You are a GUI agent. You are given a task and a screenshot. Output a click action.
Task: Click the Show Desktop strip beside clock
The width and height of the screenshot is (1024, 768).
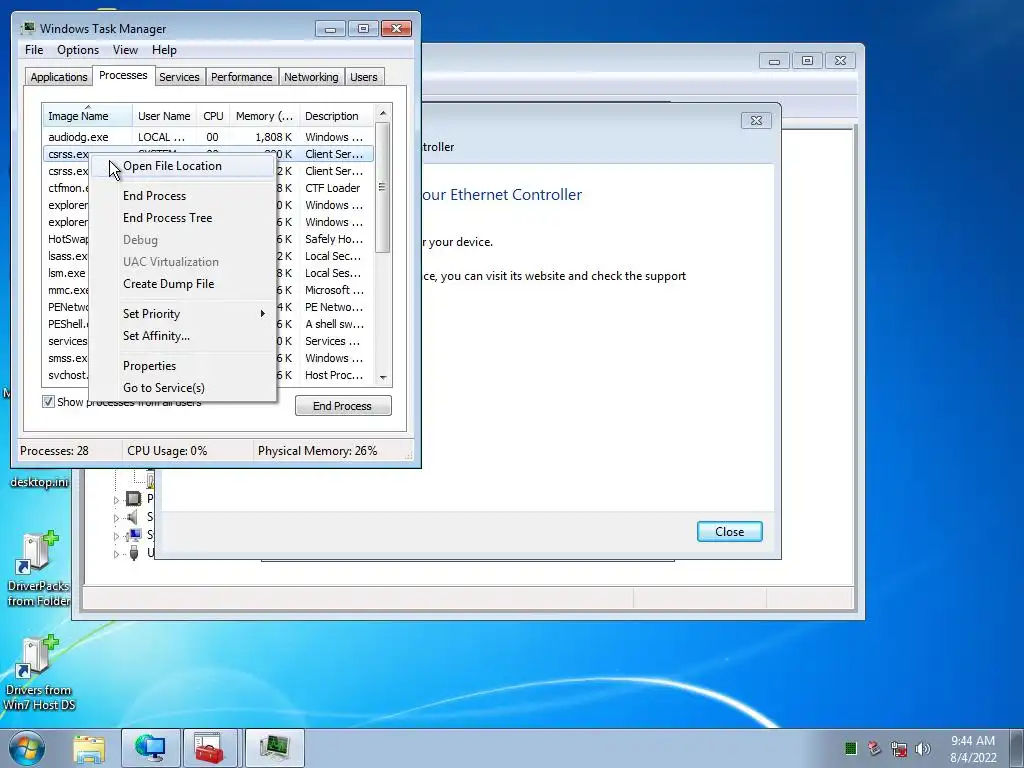point(1017,748)
